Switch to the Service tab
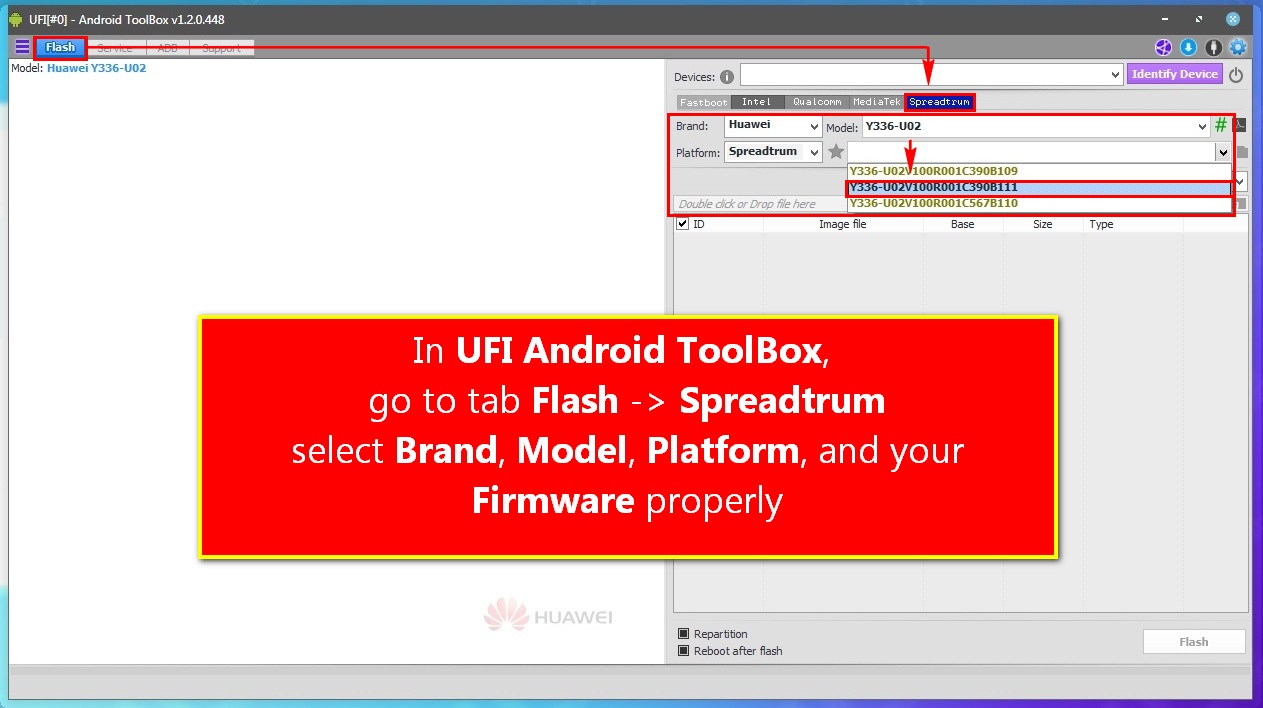 pyautogui.click(x=115, y=48)
